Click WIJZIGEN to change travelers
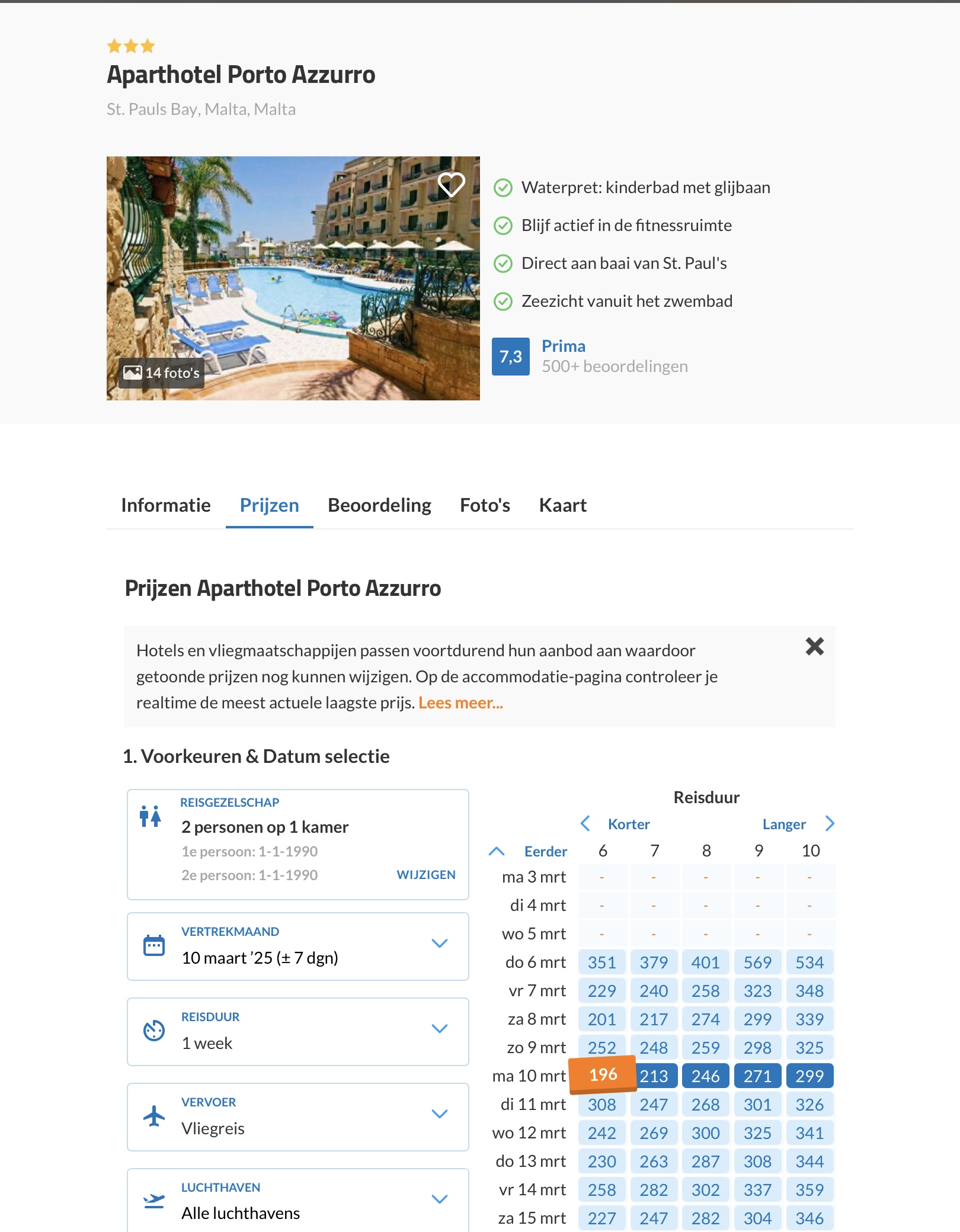The width and height of the screenshot is (960, 1232). tap(426, 875)
